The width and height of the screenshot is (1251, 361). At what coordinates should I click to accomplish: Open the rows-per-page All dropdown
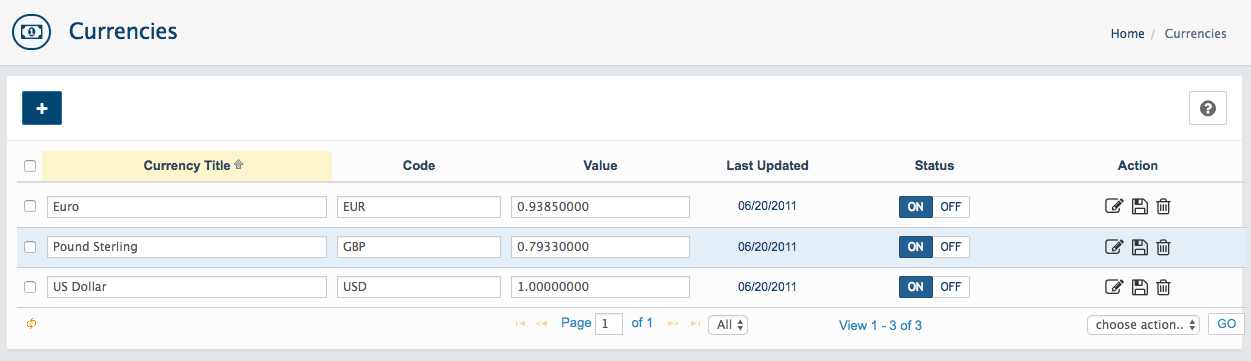coord(729,324)
